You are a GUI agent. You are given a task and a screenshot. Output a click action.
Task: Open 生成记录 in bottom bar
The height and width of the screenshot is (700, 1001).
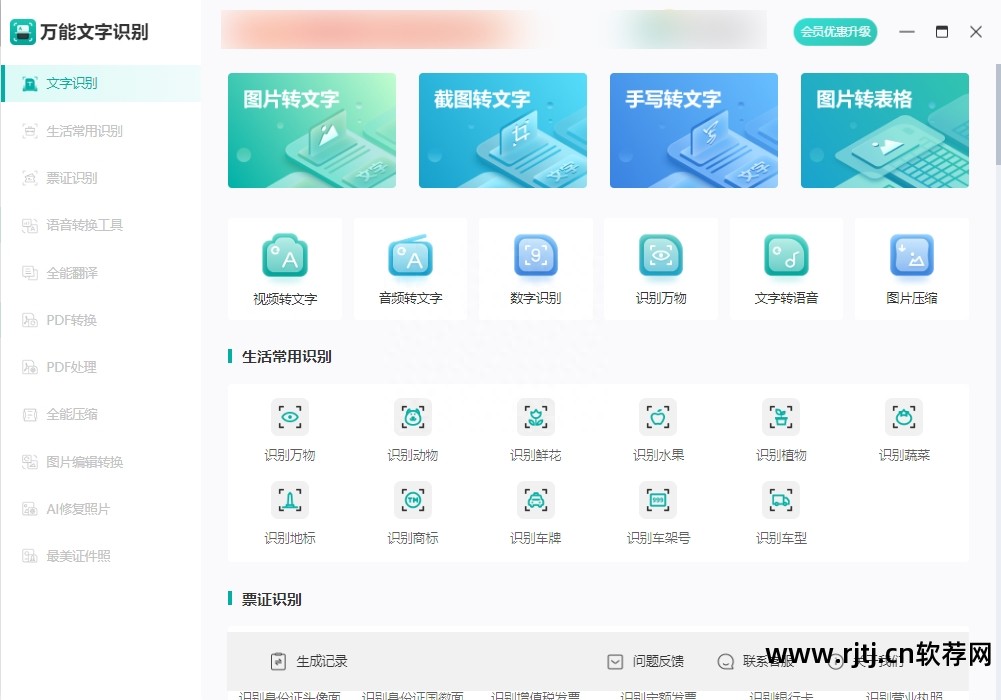pyautogui.click(x=309, y=661)
